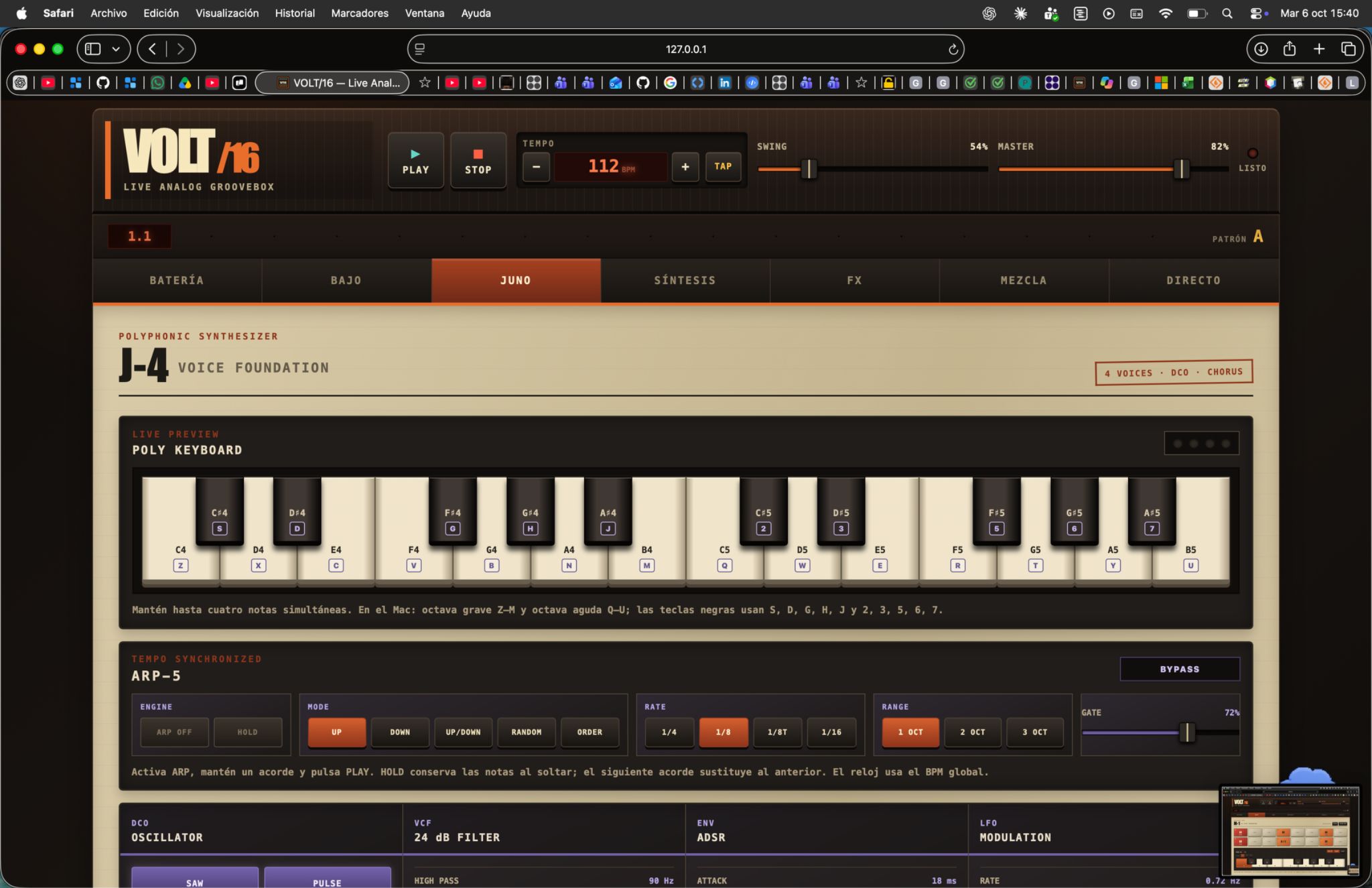This screenshot has height=888, width=1372.
Task: Tap tempo using the TAP button
Action: (723, 167)
